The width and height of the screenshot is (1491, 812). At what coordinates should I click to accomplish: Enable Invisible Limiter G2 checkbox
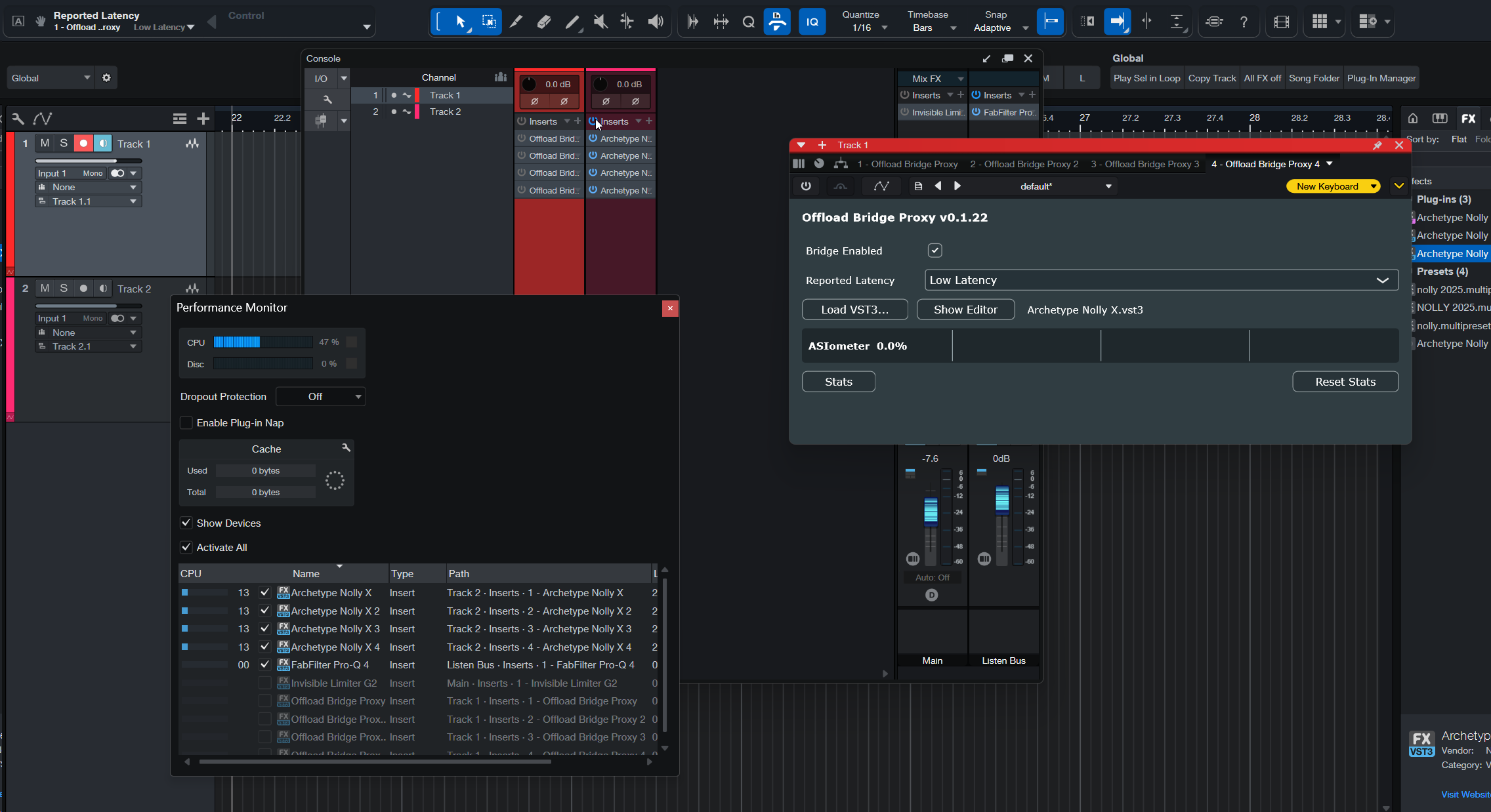[264, 683]
